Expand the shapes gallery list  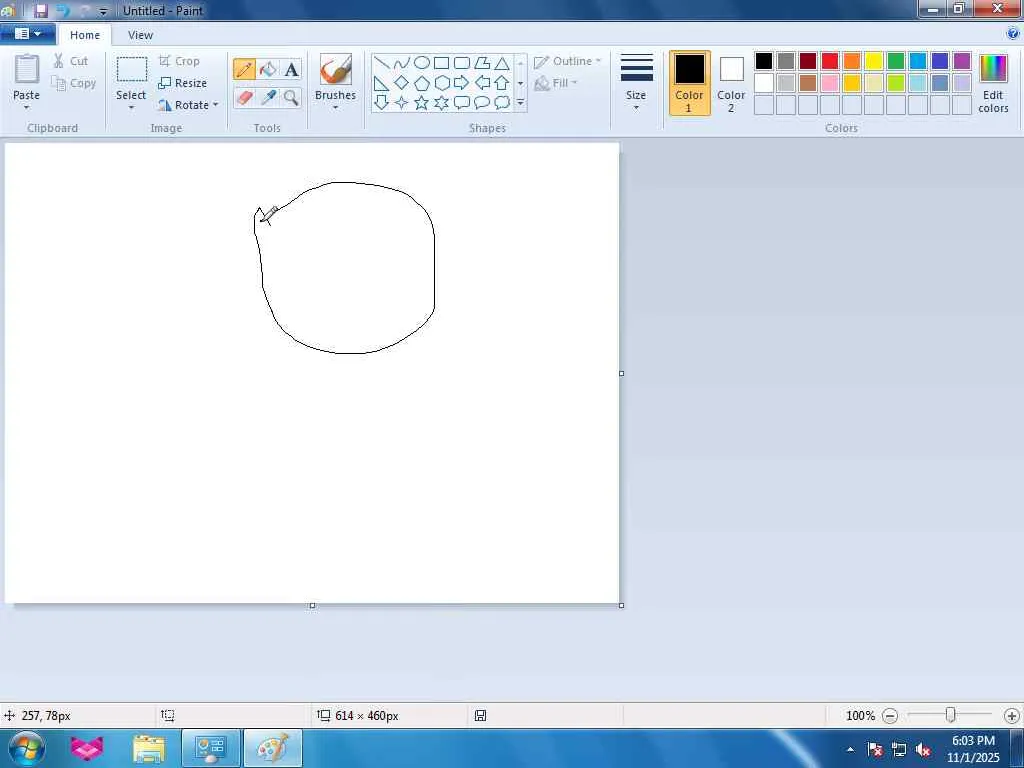[x=520, y=103]
